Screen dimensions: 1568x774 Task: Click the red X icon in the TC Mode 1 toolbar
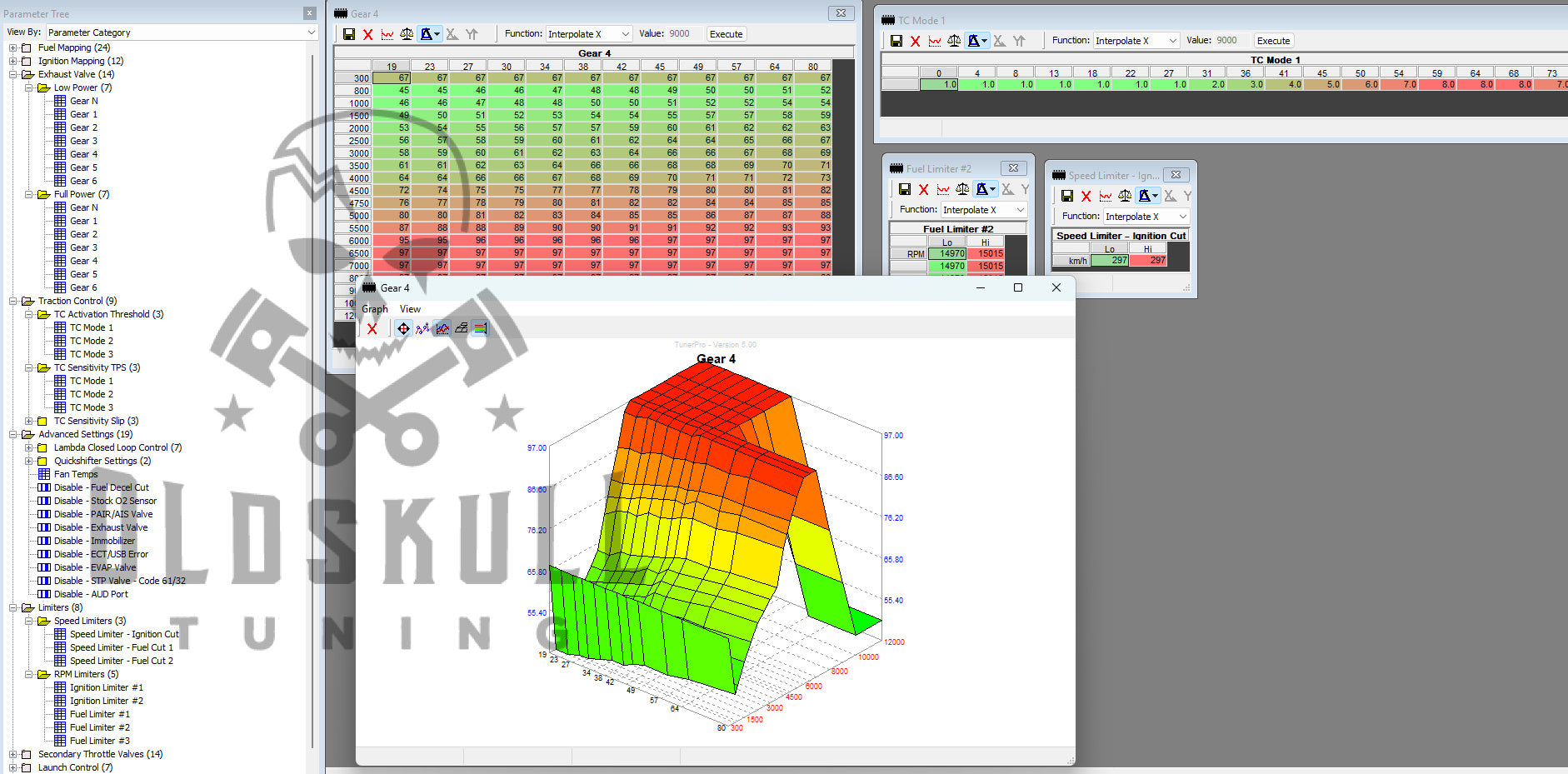click(916, 41)
